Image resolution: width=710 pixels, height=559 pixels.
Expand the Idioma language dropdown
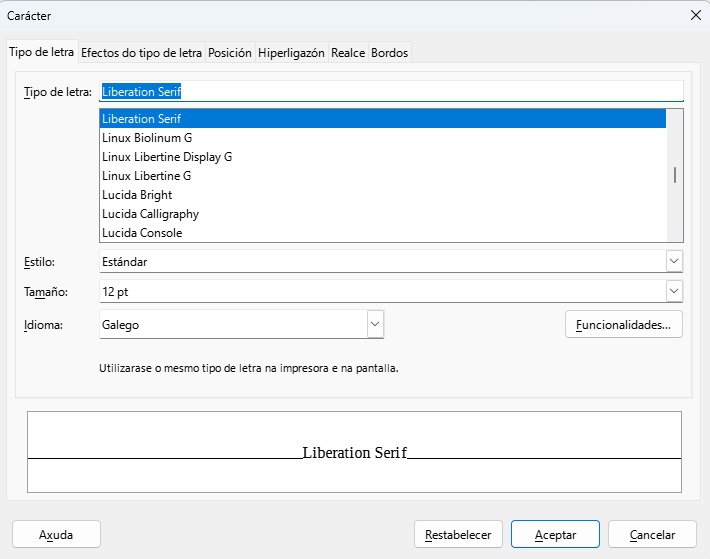click(375, 324)
